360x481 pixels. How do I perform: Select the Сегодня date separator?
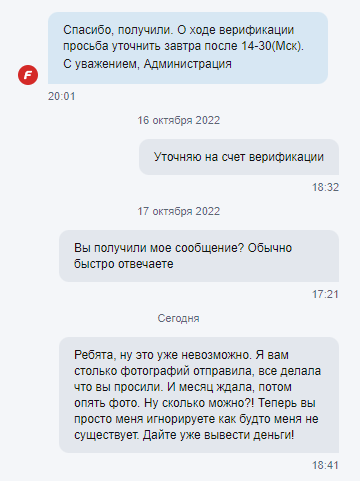click(178, 318)
